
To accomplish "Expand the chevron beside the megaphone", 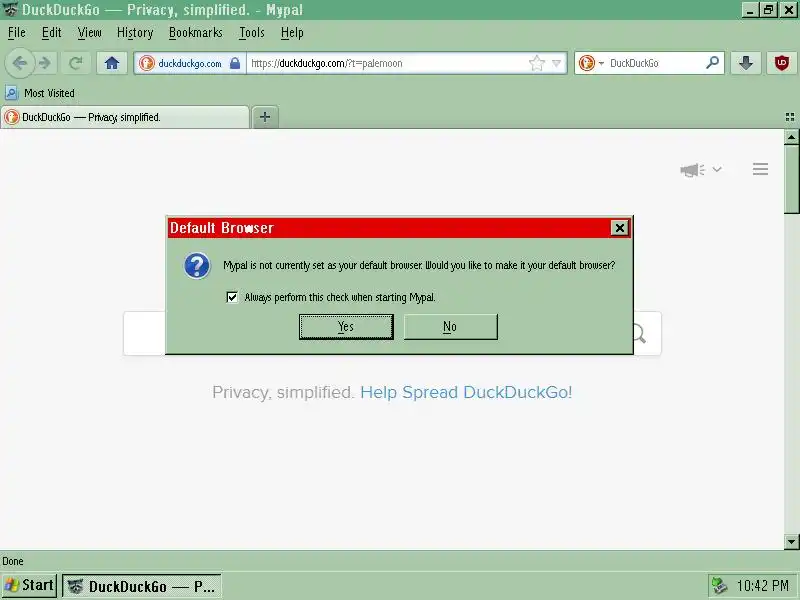I will point(717,169).
